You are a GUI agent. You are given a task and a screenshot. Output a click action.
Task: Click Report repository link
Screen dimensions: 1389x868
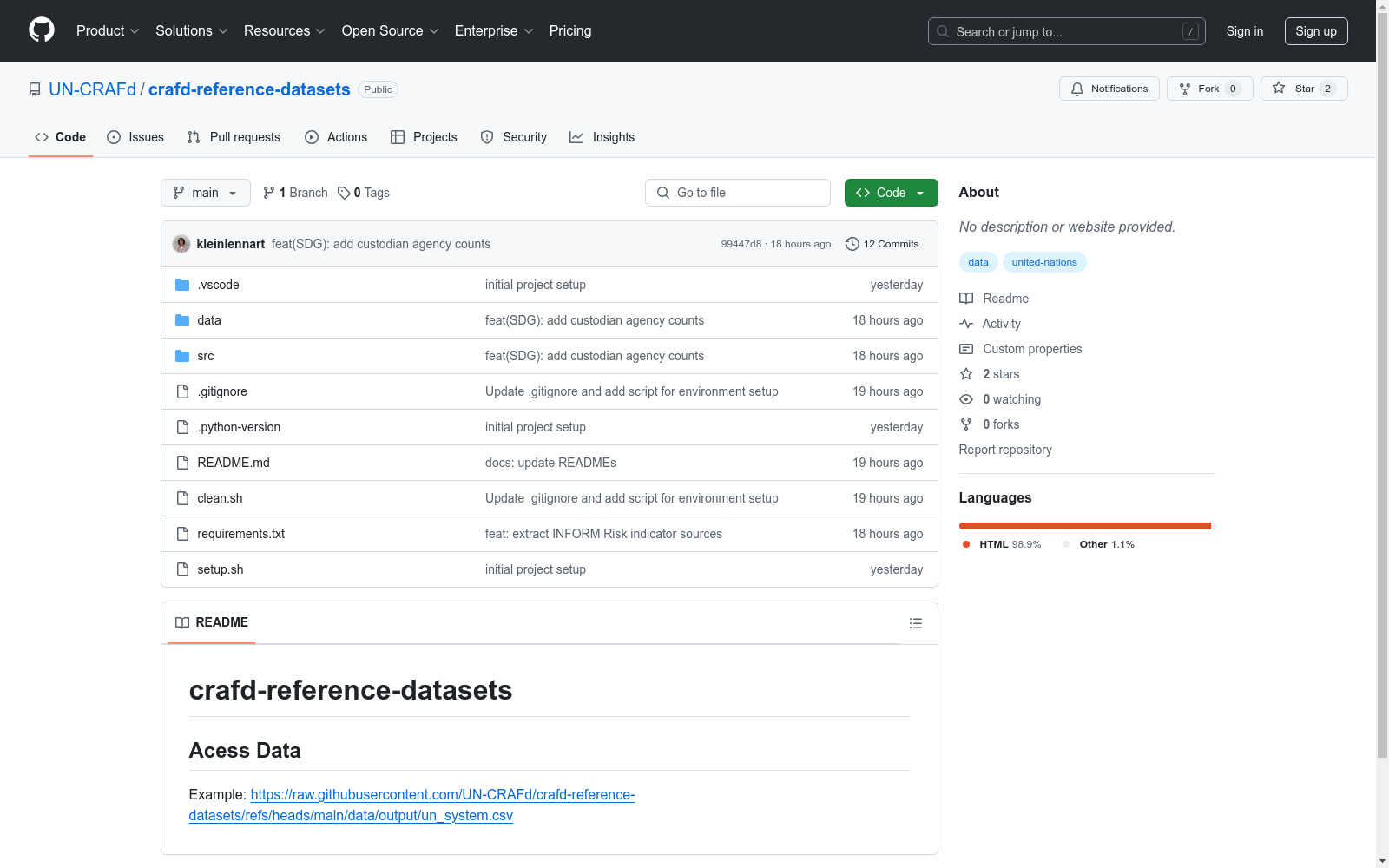pyautogui.click(x=1005, y=450)
